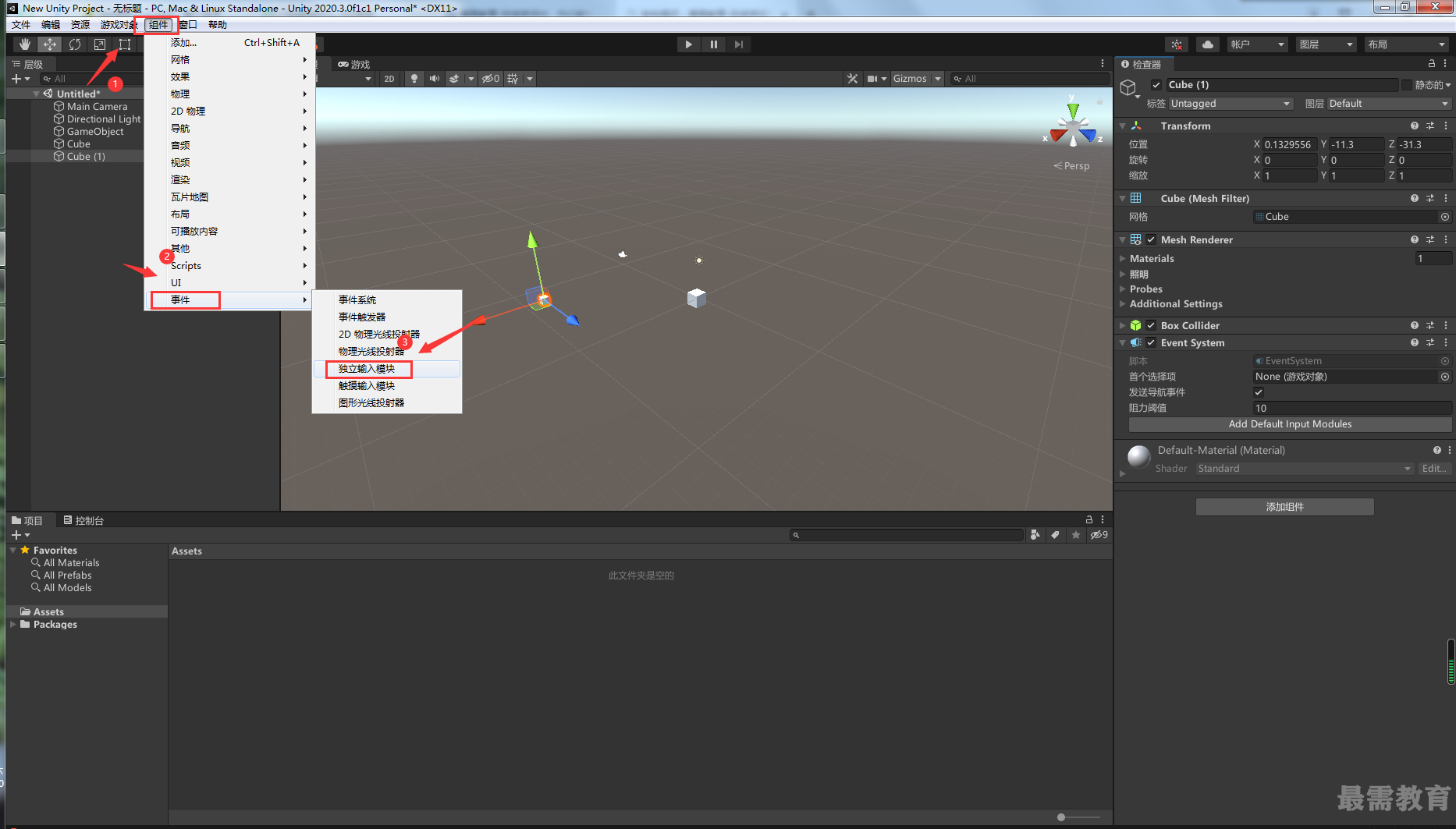Open the Scripts submenu
Screen dimensions: 1456x829
point(228,266)
